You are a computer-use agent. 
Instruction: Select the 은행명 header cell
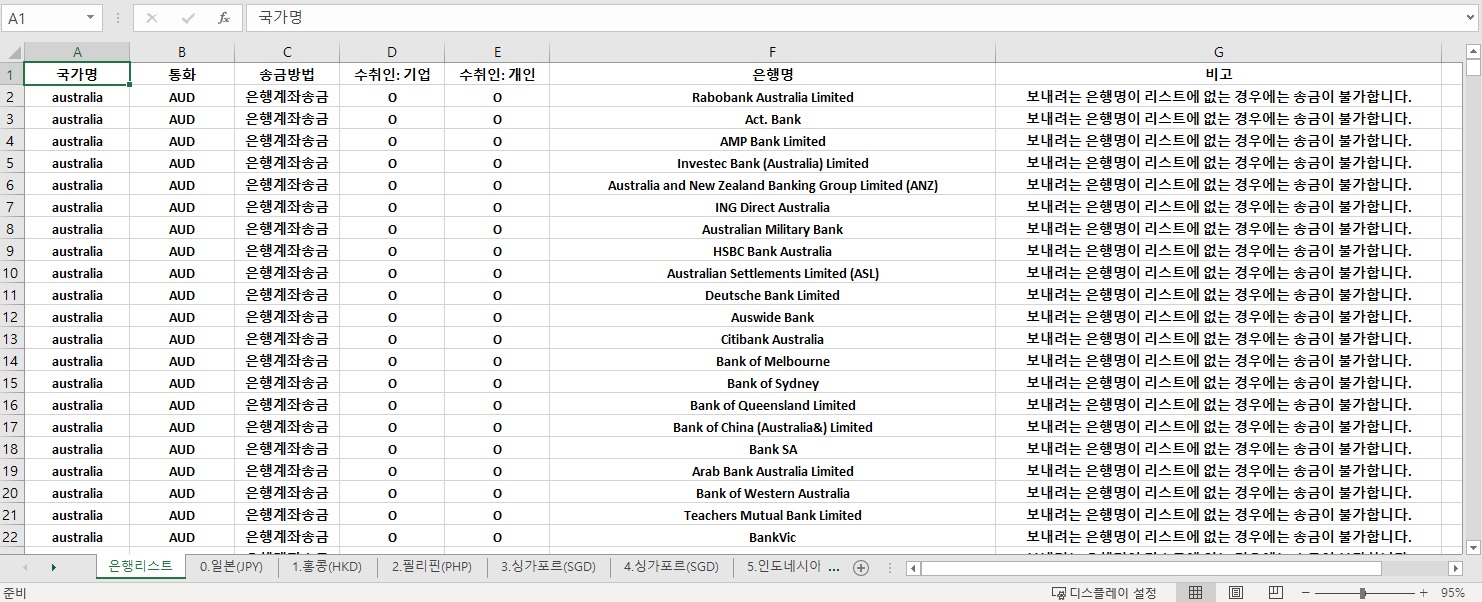[x=773, y=74]
